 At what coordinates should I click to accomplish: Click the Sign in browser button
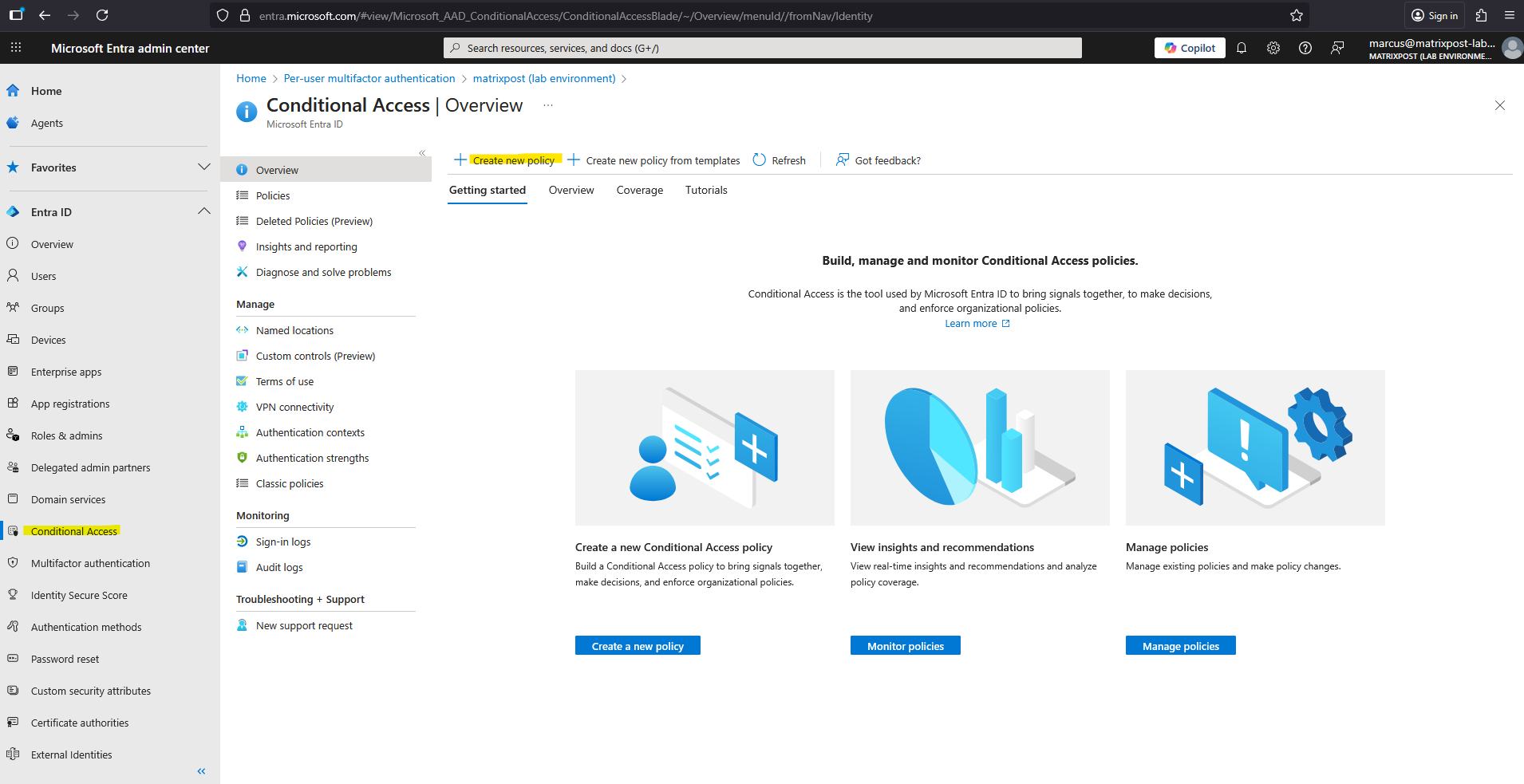(1435, 15)
